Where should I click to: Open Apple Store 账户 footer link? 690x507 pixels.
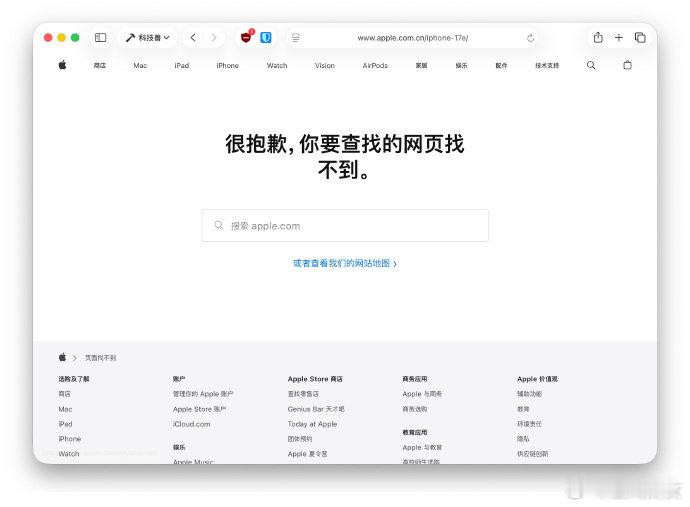(x=199, y=409)
